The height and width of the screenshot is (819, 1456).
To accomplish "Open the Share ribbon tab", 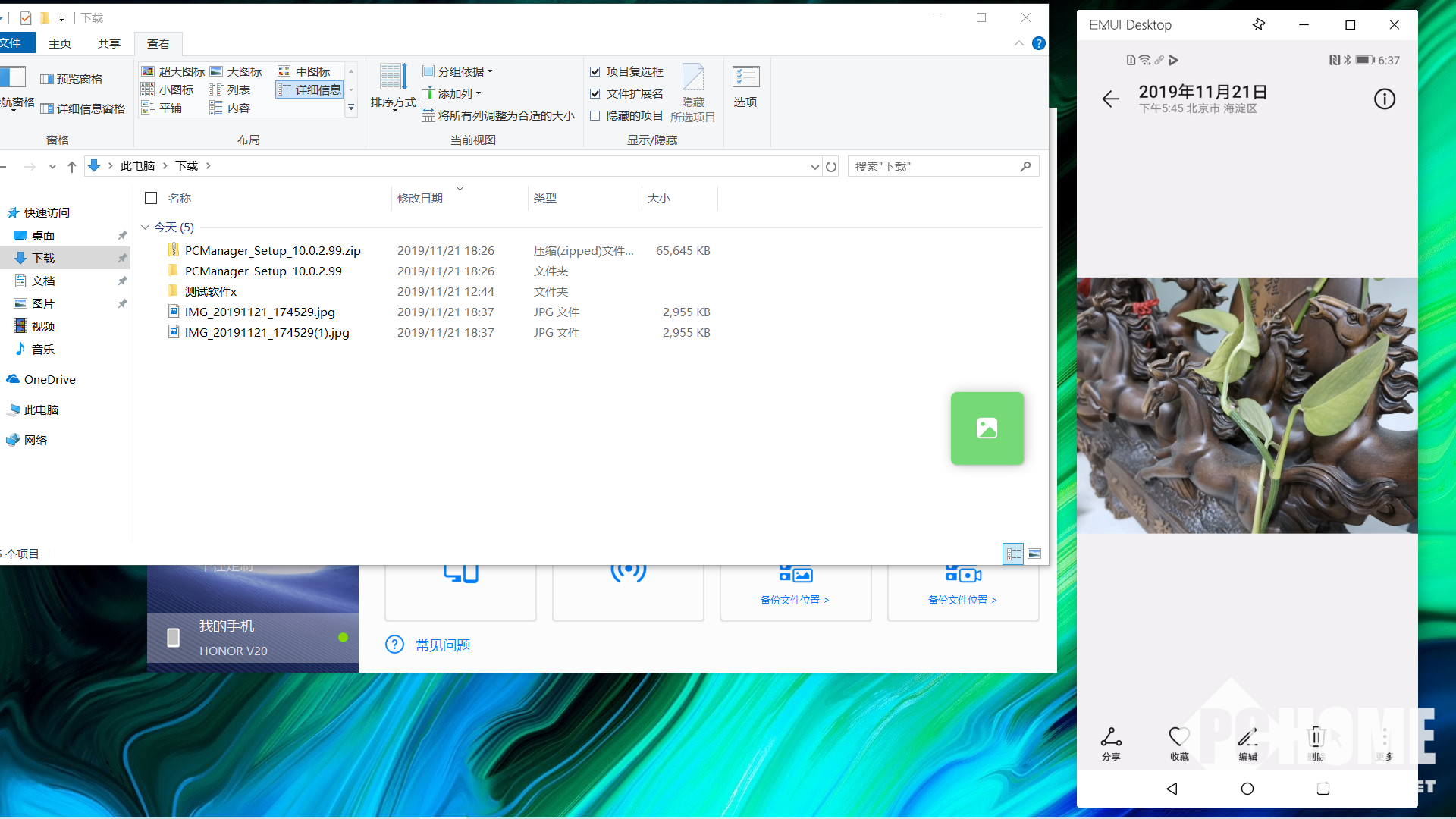I will (109, 43).
